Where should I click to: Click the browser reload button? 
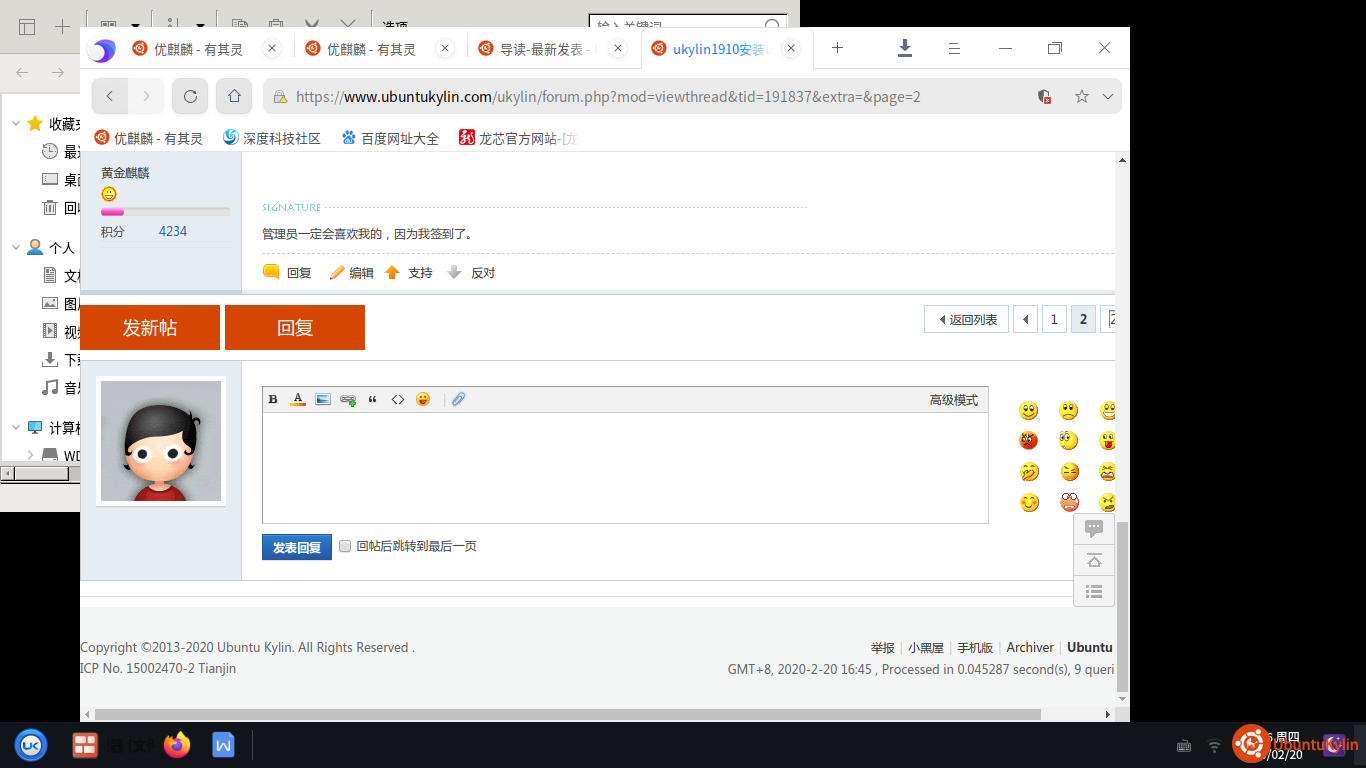(190, 97)
